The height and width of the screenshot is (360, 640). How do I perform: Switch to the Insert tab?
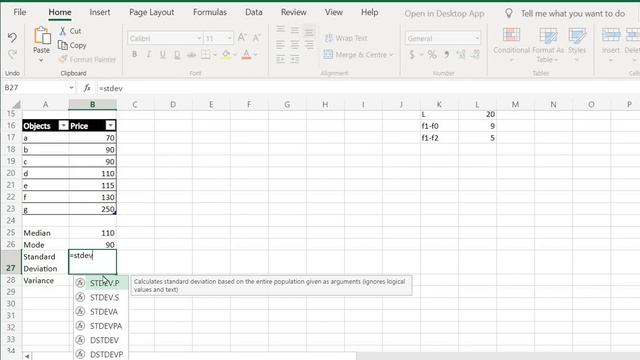tap(100, 12)
